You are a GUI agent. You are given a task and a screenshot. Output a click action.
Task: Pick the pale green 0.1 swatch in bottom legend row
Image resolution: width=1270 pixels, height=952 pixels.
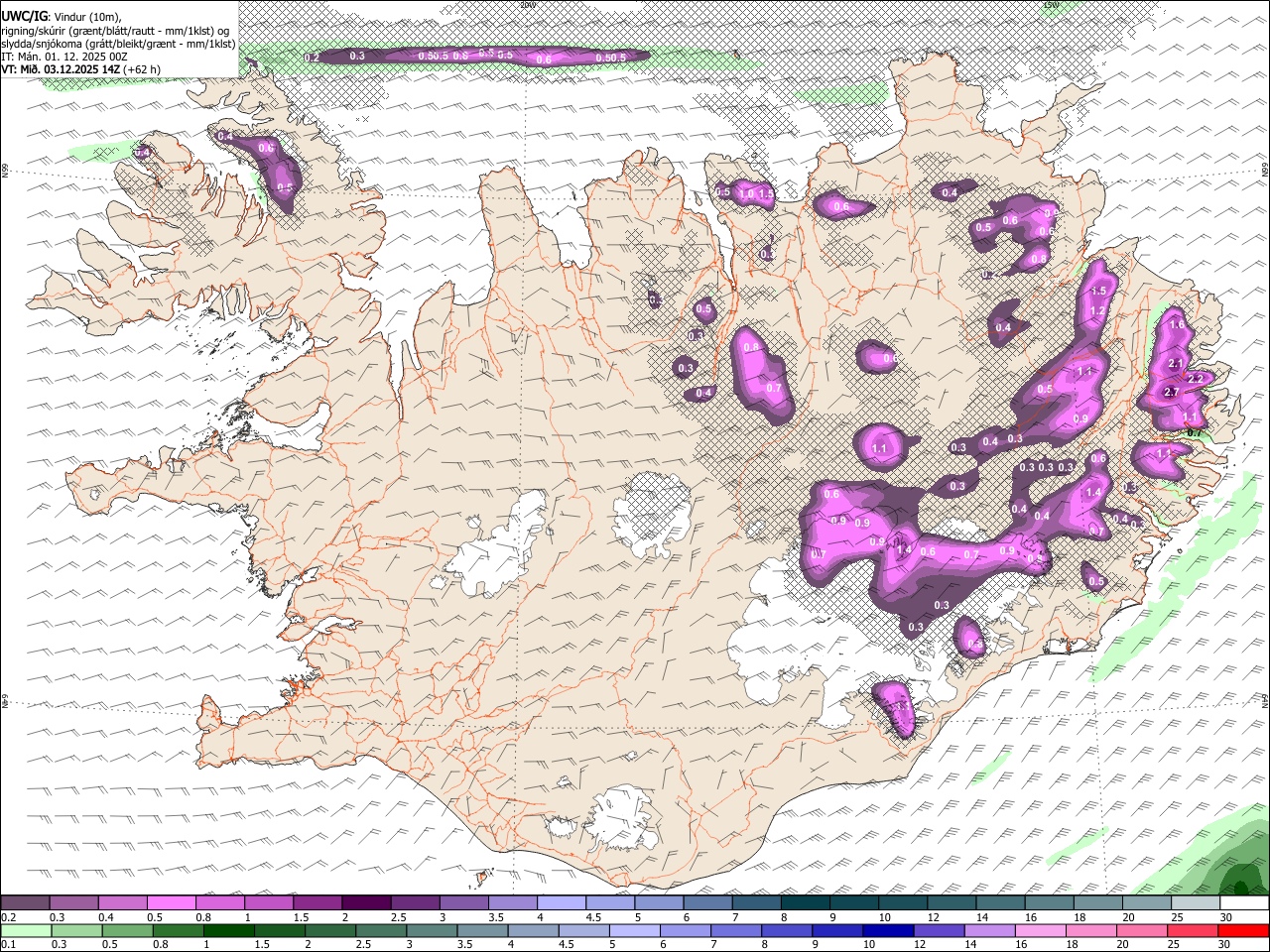point(26,931)
